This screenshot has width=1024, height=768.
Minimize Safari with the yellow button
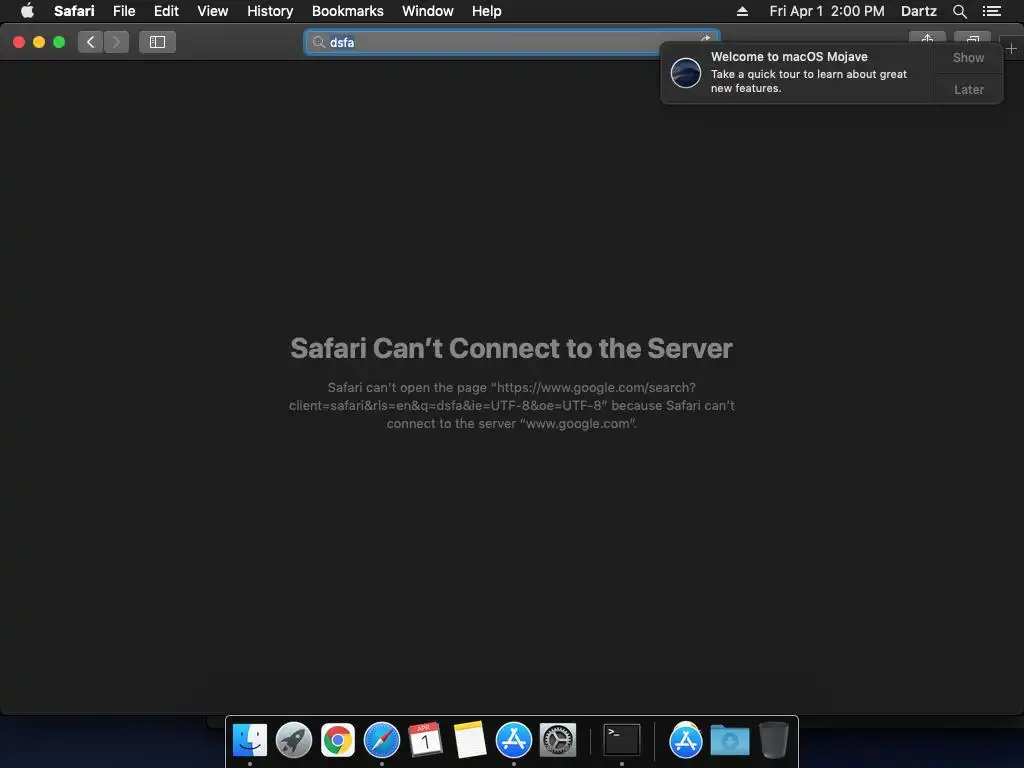pos(39,42)
